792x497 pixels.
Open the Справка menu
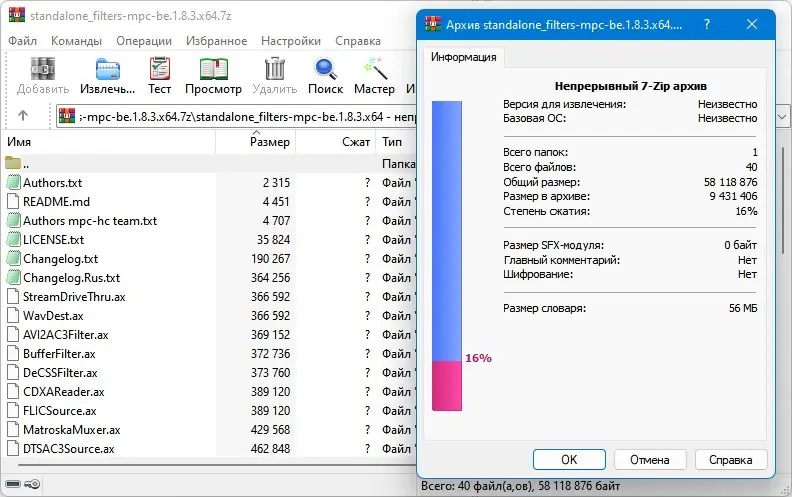[x=358, y=41]
